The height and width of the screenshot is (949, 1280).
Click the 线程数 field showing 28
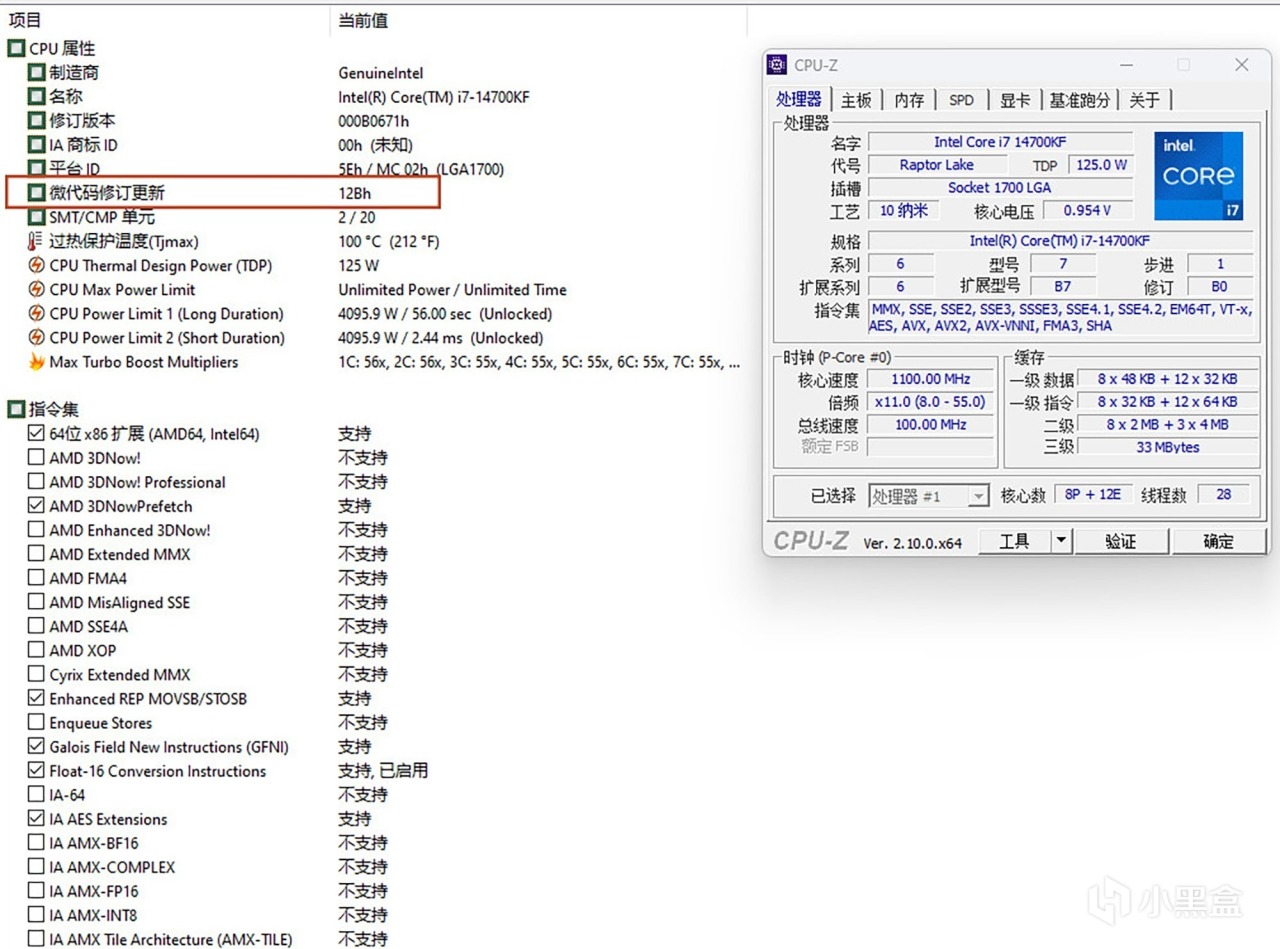point(1224,494)
